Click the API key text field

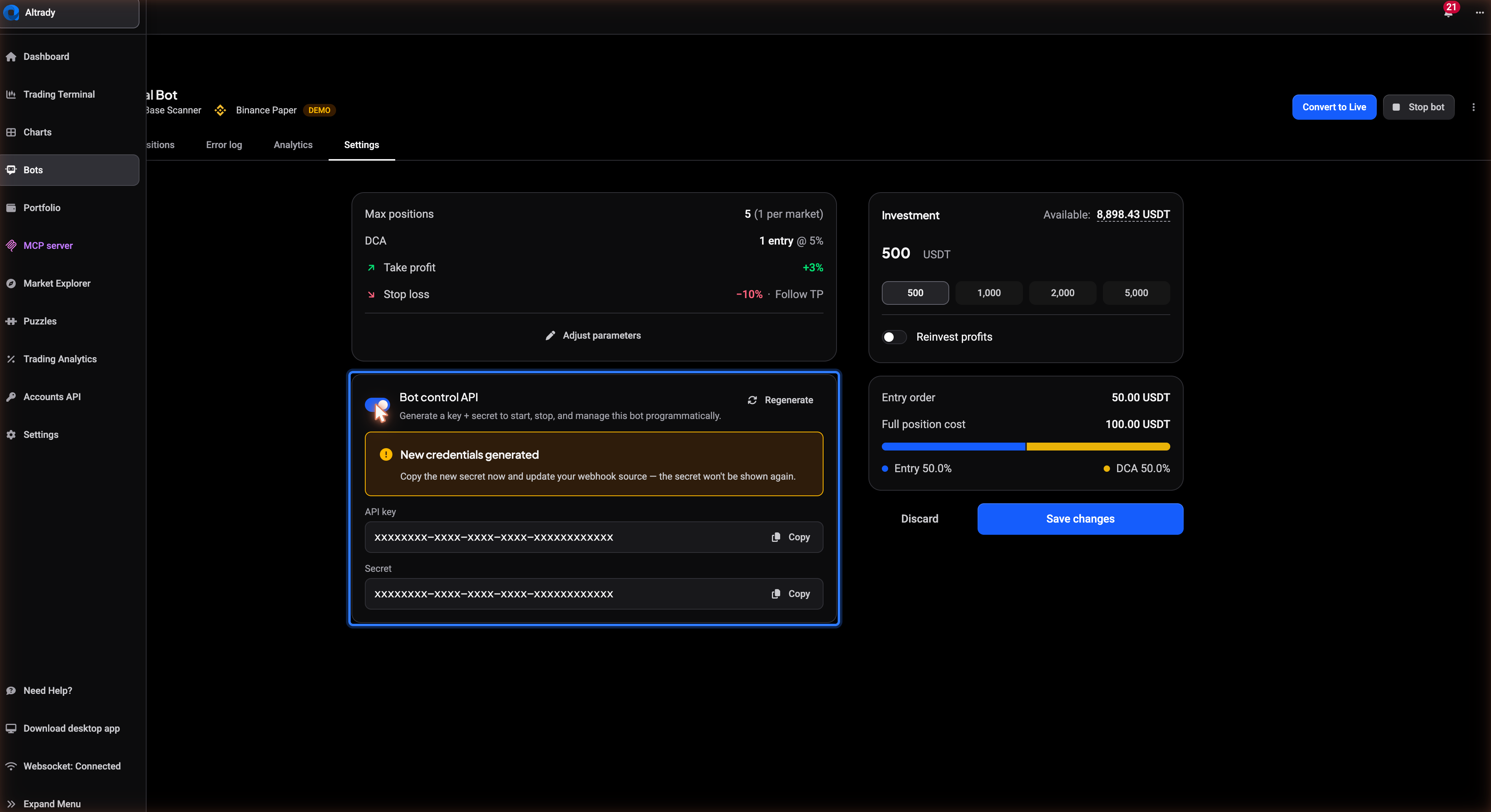(x=594, y=537)
